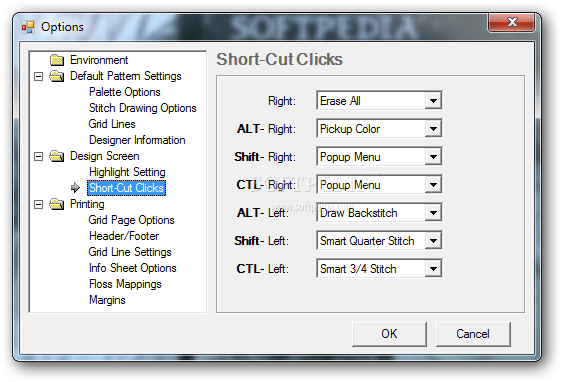Click the Environment folder icon
The width and height of the screenshot is (562, 382).
57,60
